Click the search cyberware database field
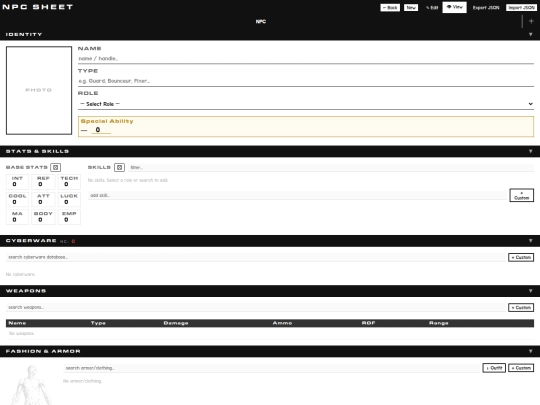Screen dimensions: 540x405 [x=256, y=257]
